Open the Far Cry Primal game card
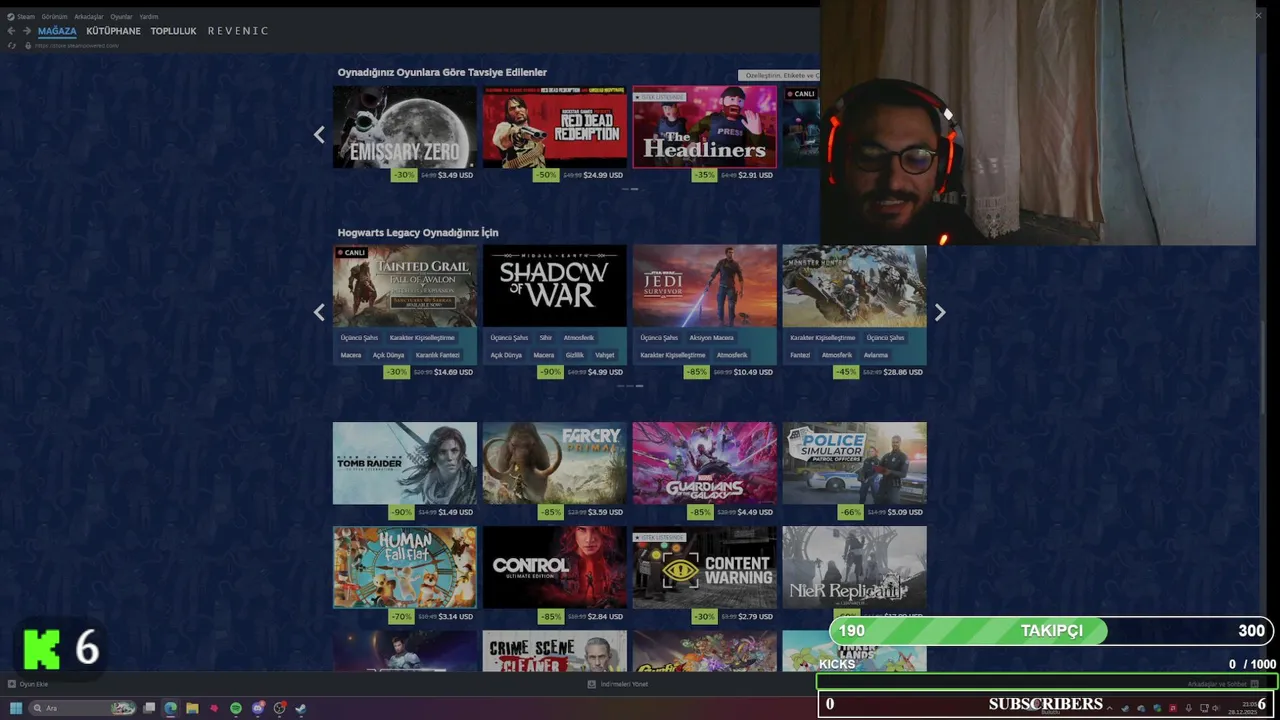Image resolution: width=1280 pixels, height=720 pixels. 554,463
